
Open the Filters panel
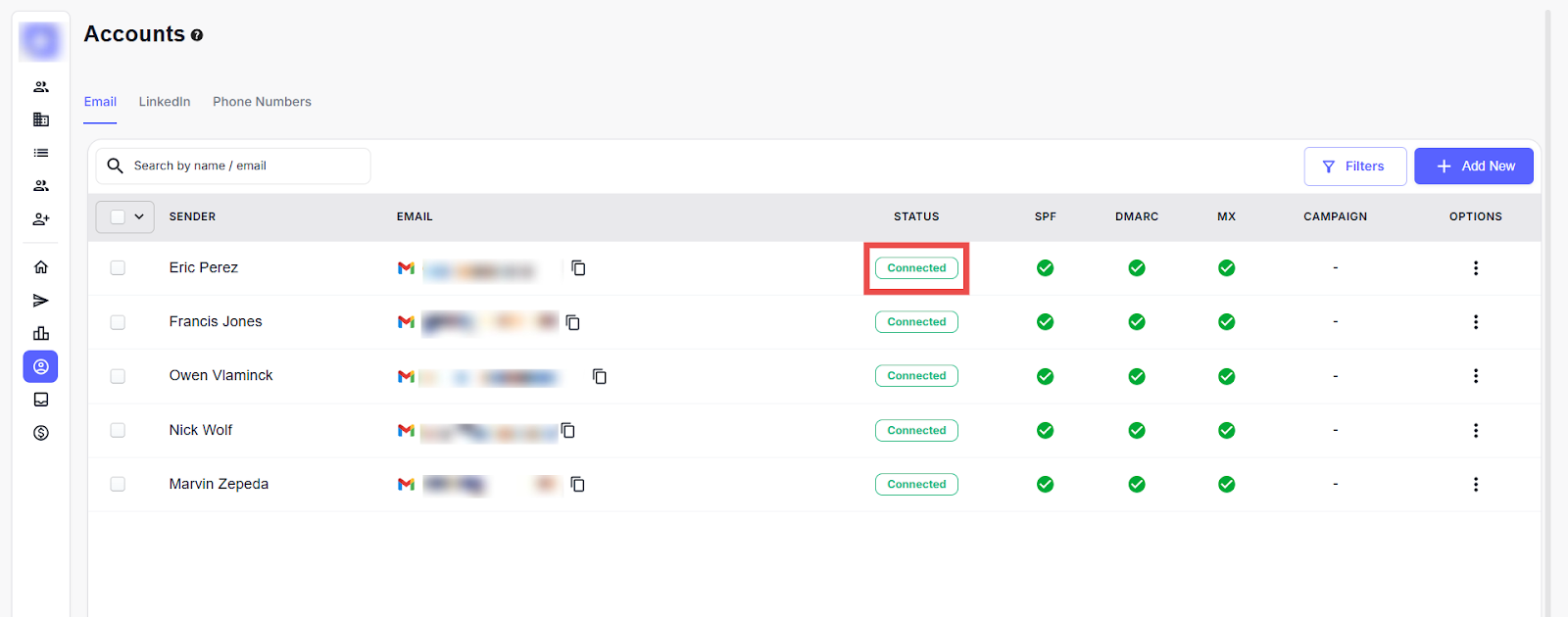tap(1354, 166)
